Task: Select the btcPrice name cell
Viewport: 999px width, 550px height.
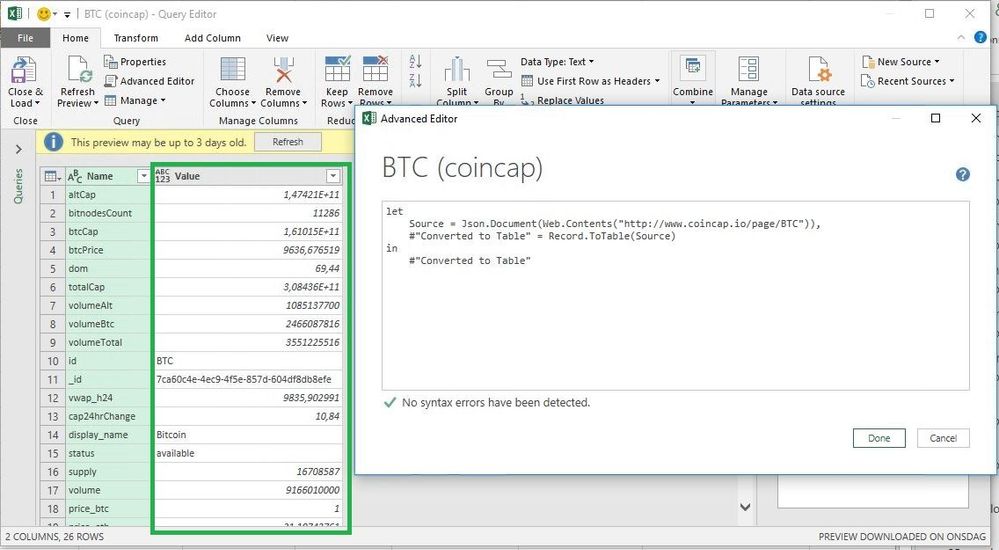Action: click(108, 250)
